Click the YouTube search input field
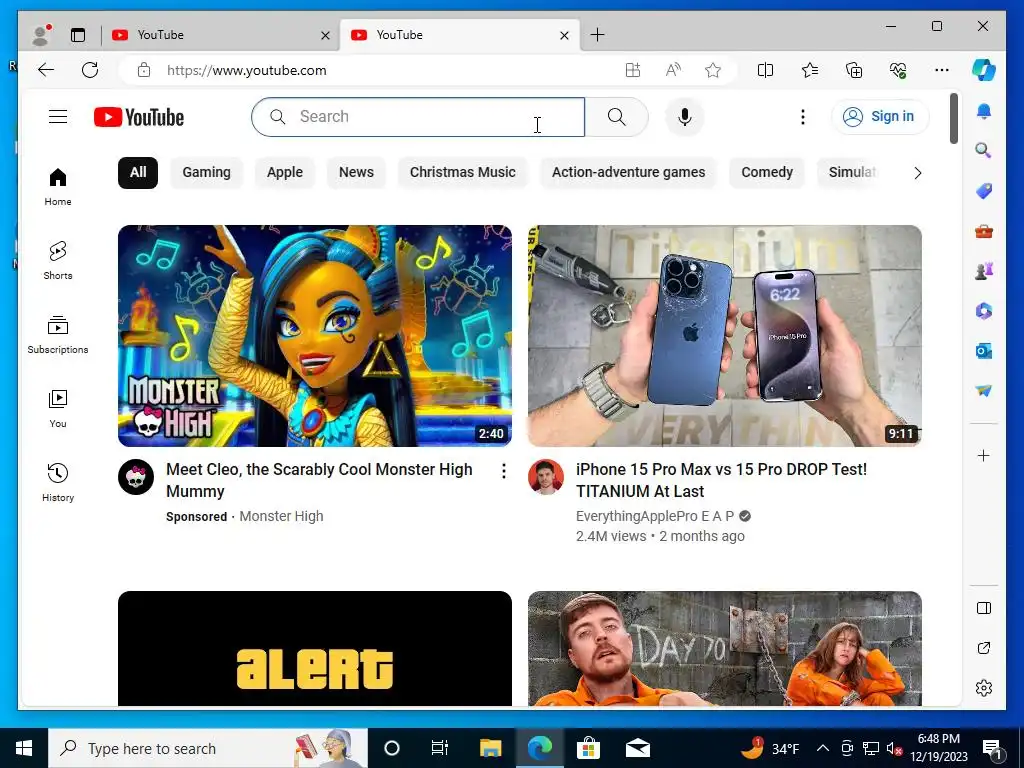The height and width of the screenshot is (768, 1024). 418,117
